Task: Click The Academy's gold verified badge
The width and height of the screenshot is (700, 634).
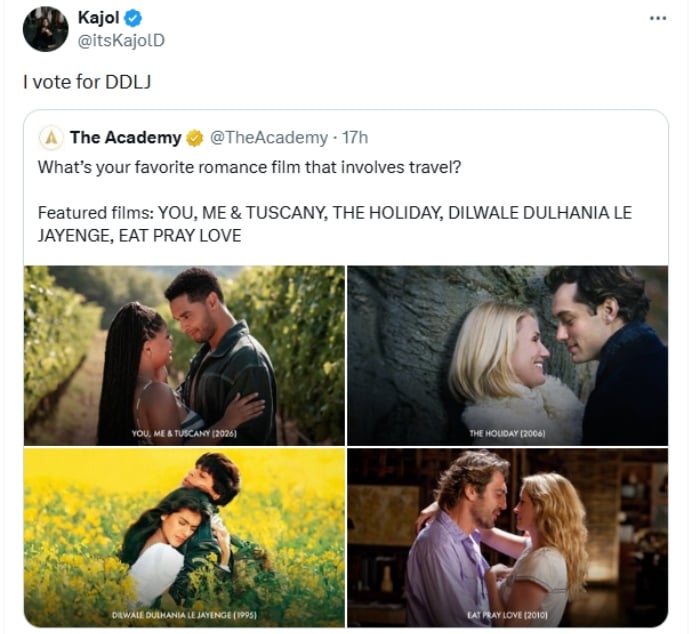Action: (195, 138)
